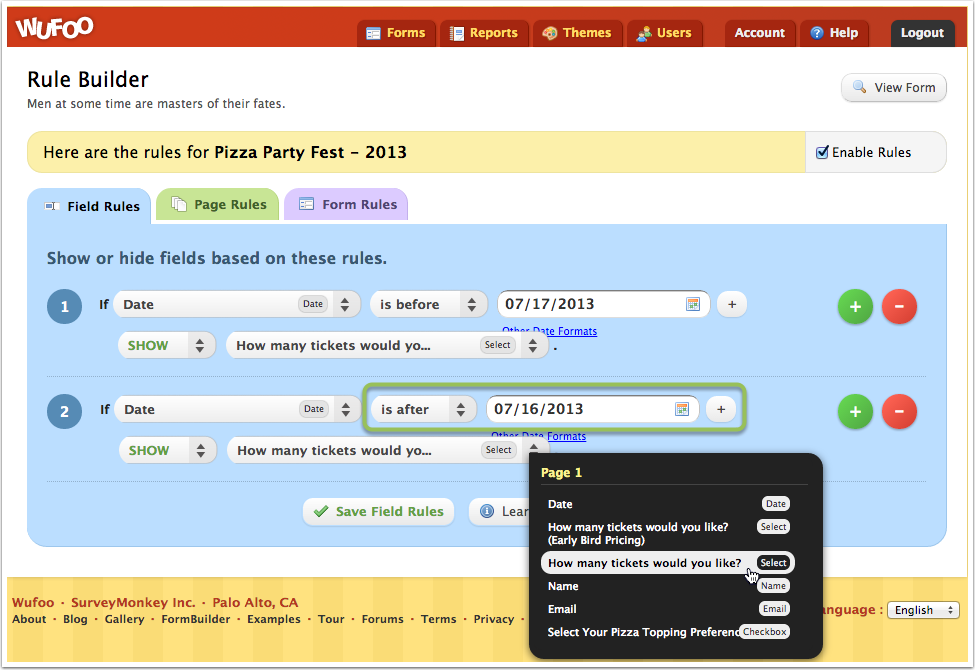This screenshot has width=975, height=670.
Task: Click the 'Pizza Party Fest – 2013' form name
Action: pos(310,152)
